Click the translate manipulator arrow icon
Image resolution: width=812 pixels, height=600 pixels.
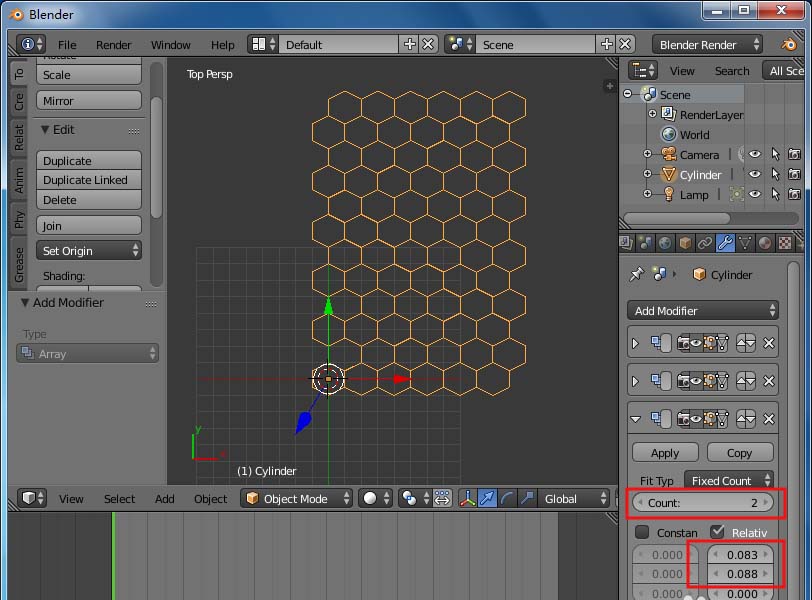point(487,498)
